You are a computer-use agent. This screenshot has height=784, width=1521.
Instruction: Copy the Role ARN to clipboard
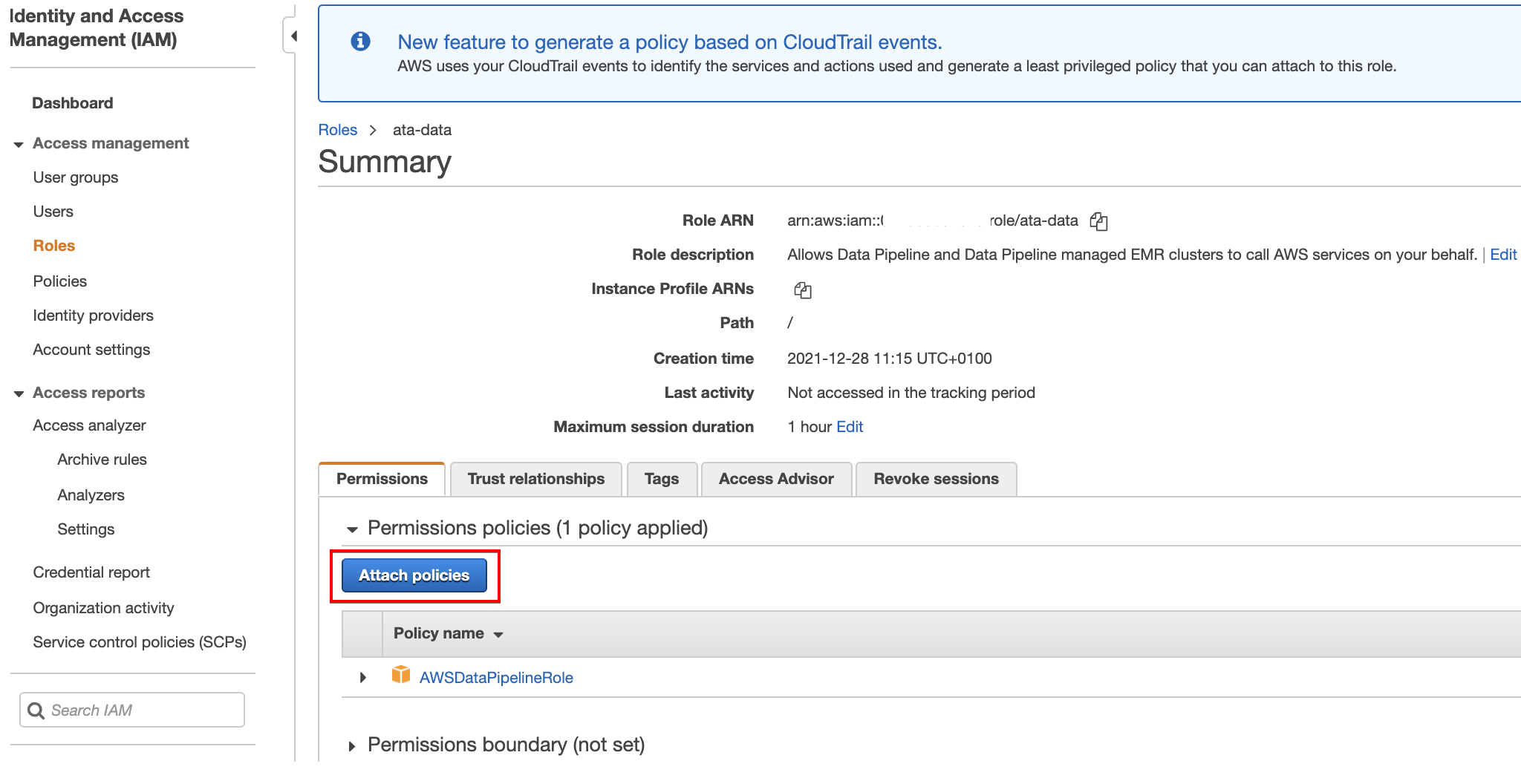coord(1098,221)
